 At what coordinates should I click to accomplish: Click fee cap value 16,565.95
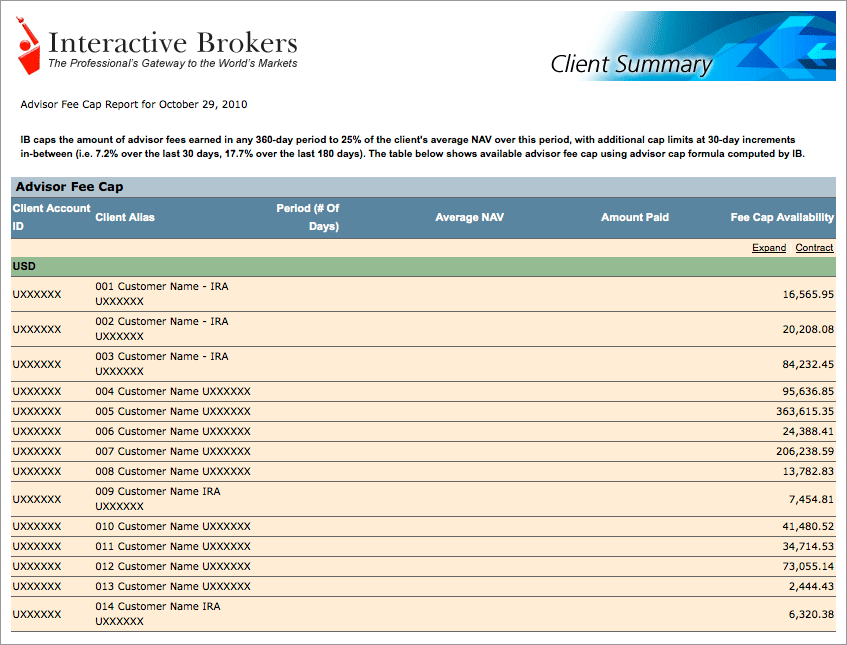pos(808,294)
